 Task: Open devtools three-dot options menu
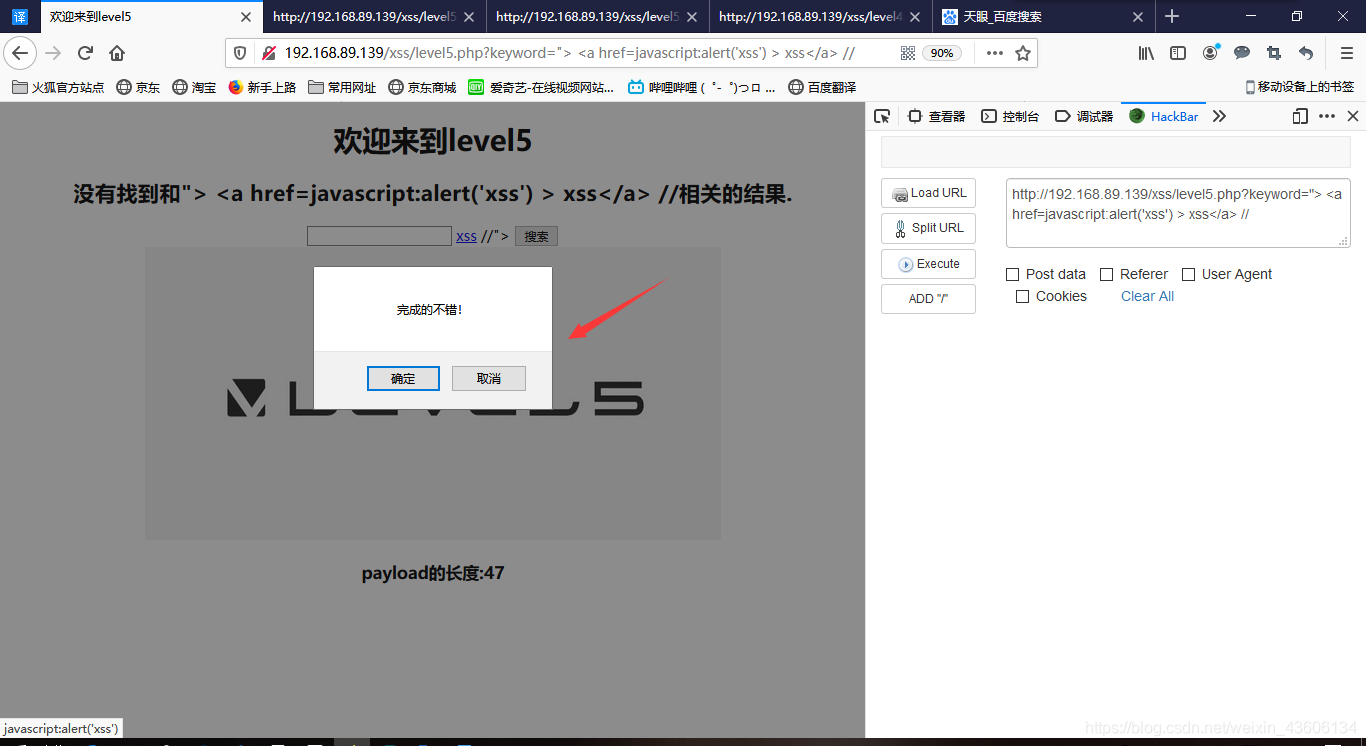click(1327, 117)
